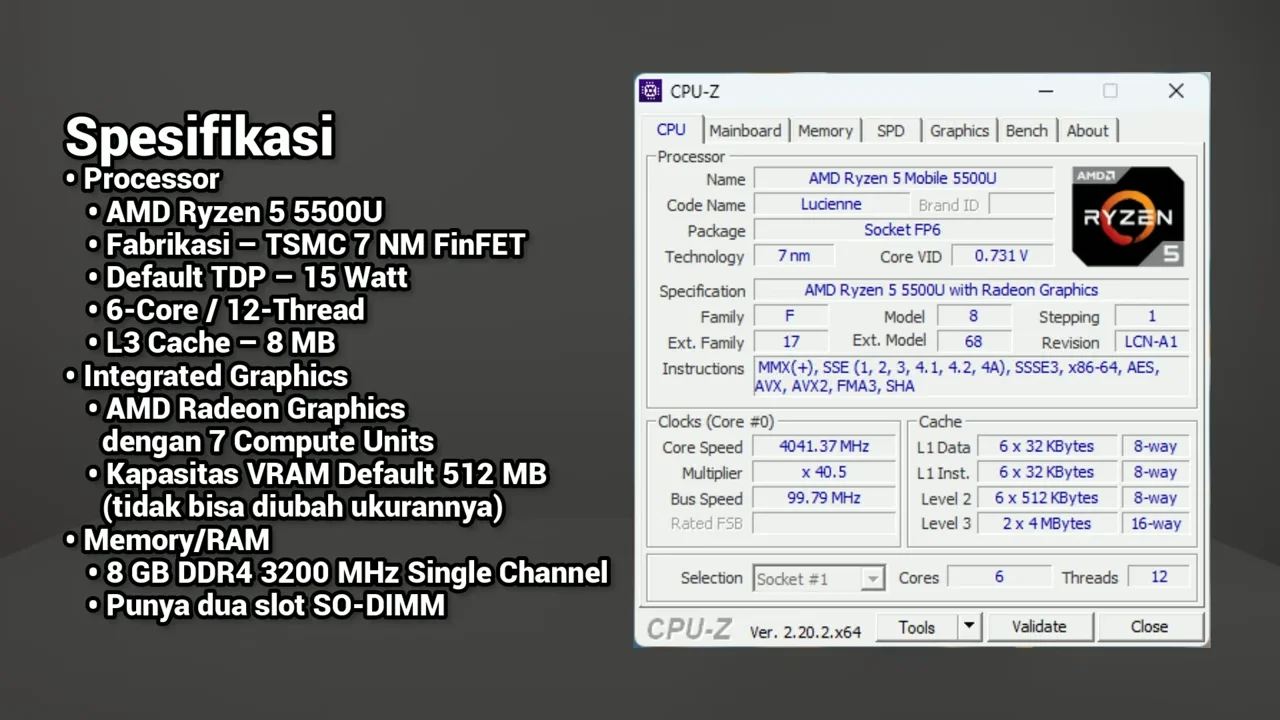Click the Core VID value 0.731 V
This screenshot has height=720, width=1280.
pyautogui.click(x=1001, y=256)
